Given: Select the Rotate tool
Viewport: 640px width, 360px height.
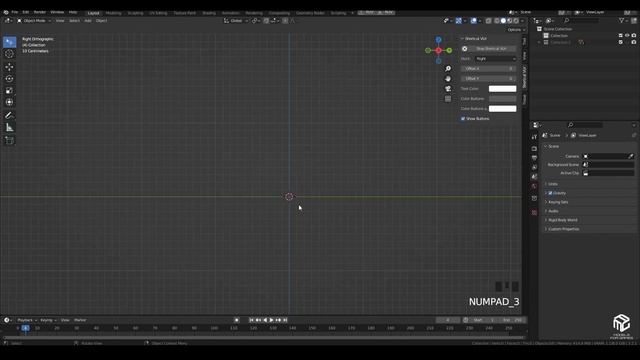Looking at the screenshot, I should tap(9, 78).
